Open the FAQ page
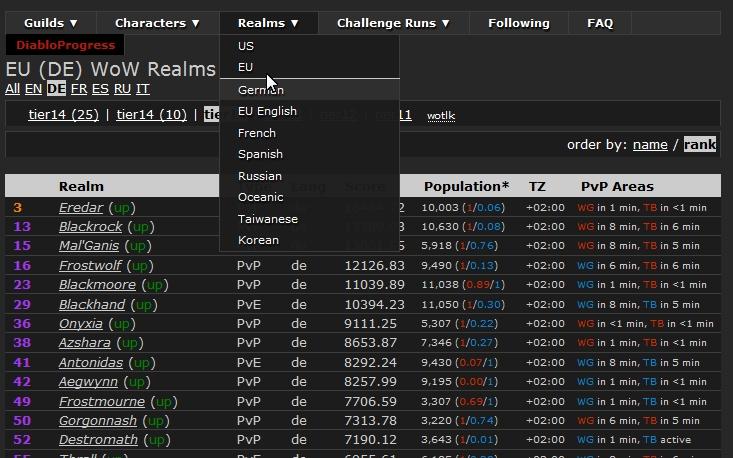The height and width of the screenshot is (458, 733). pyautogui.click(x=600, y=23)
